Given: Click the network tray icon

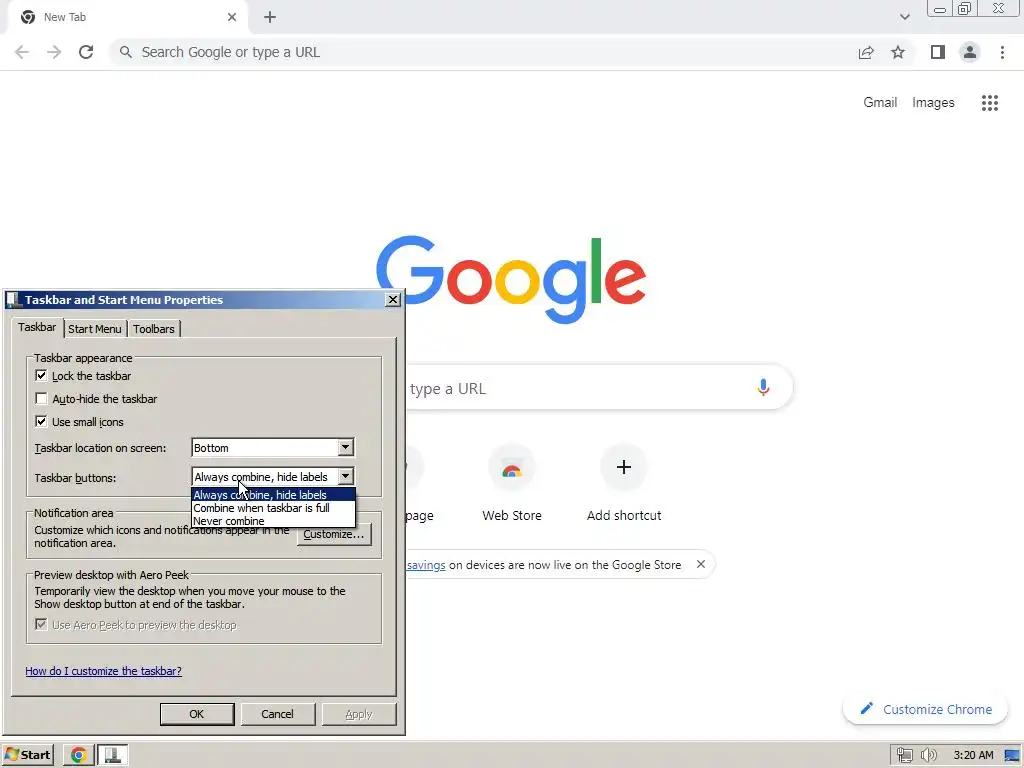Looking at the screenshot, I should (x=904, y=756).
